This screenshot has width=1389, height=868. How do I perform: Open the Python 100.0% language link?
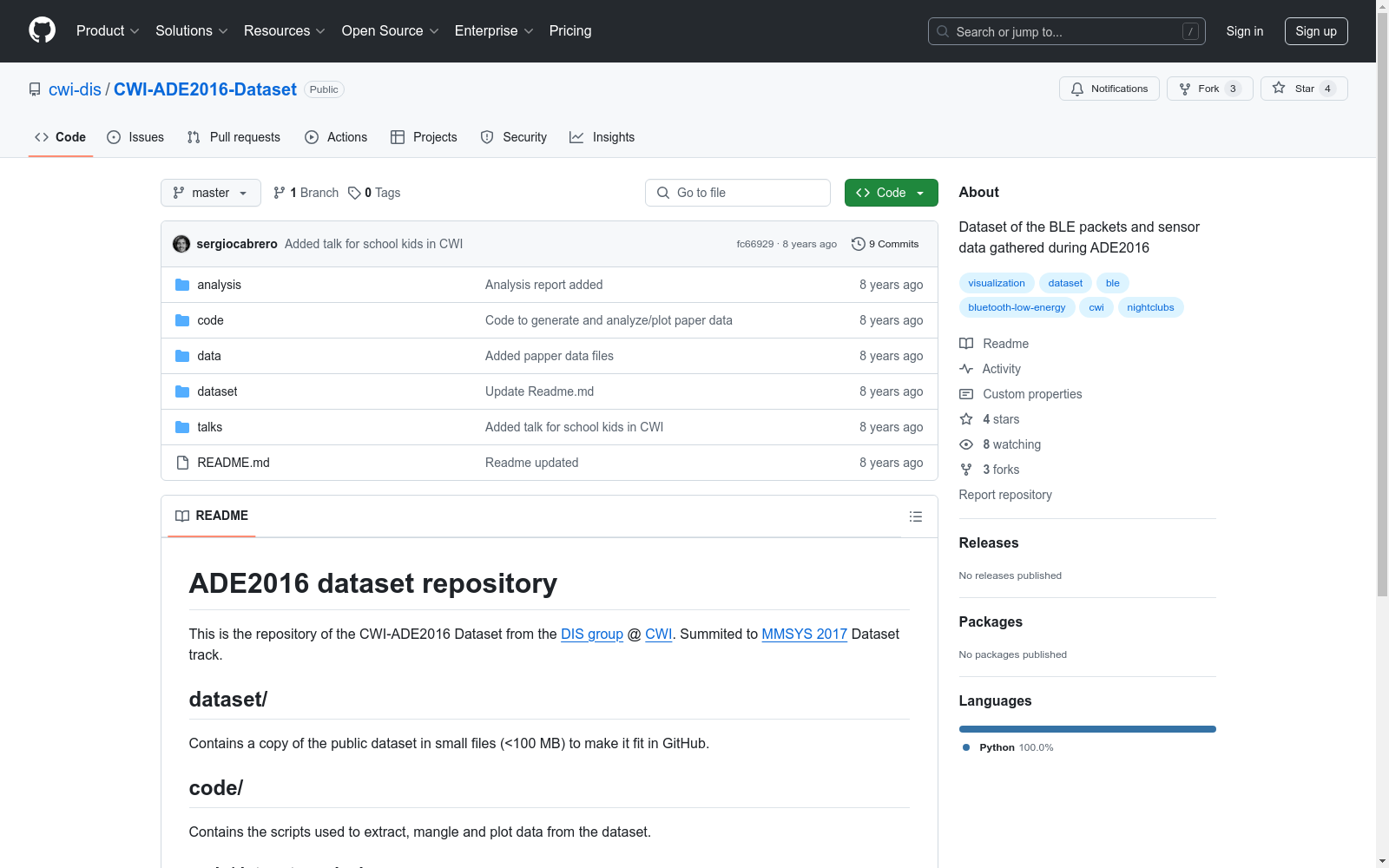tap(1008, 747)
